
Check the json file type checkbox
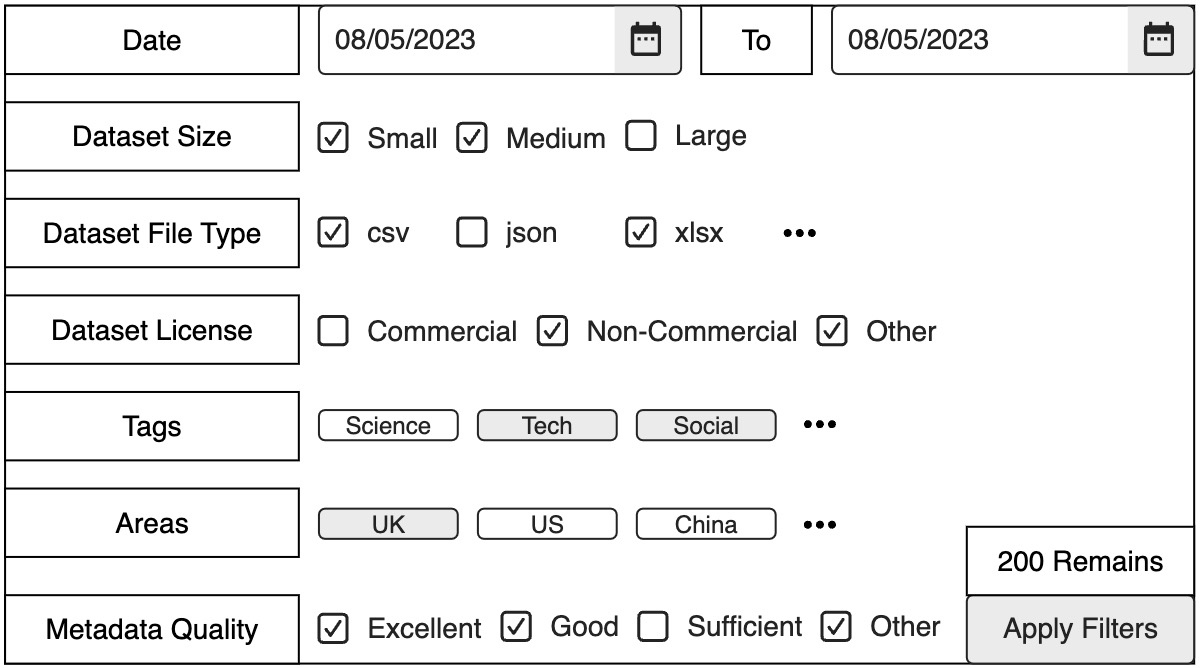[471, 233]
